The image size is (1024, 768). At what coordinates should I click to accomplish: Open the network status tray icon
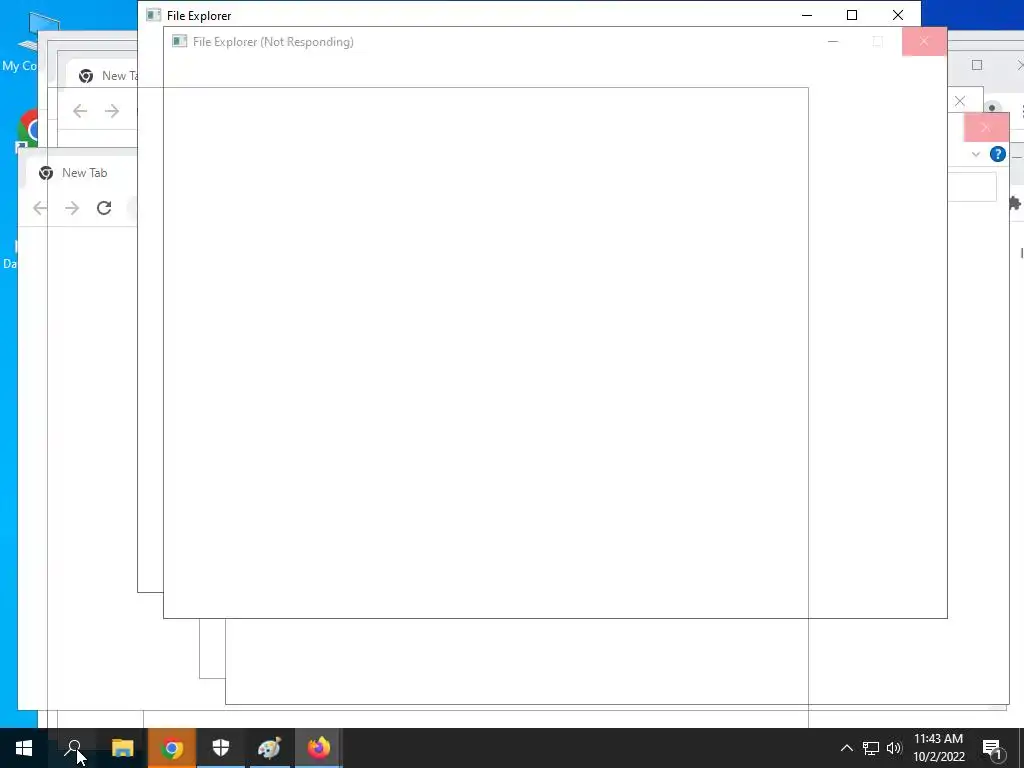(871, 748)
